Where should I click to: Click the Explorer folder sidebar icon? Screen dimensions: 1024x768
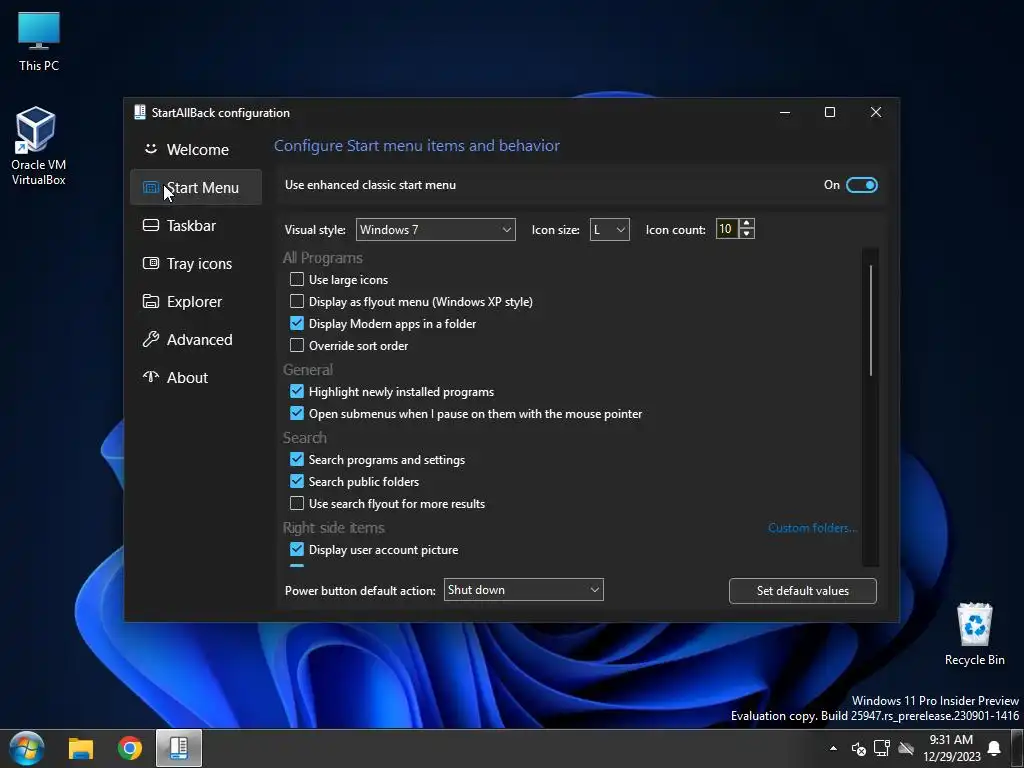151,301
